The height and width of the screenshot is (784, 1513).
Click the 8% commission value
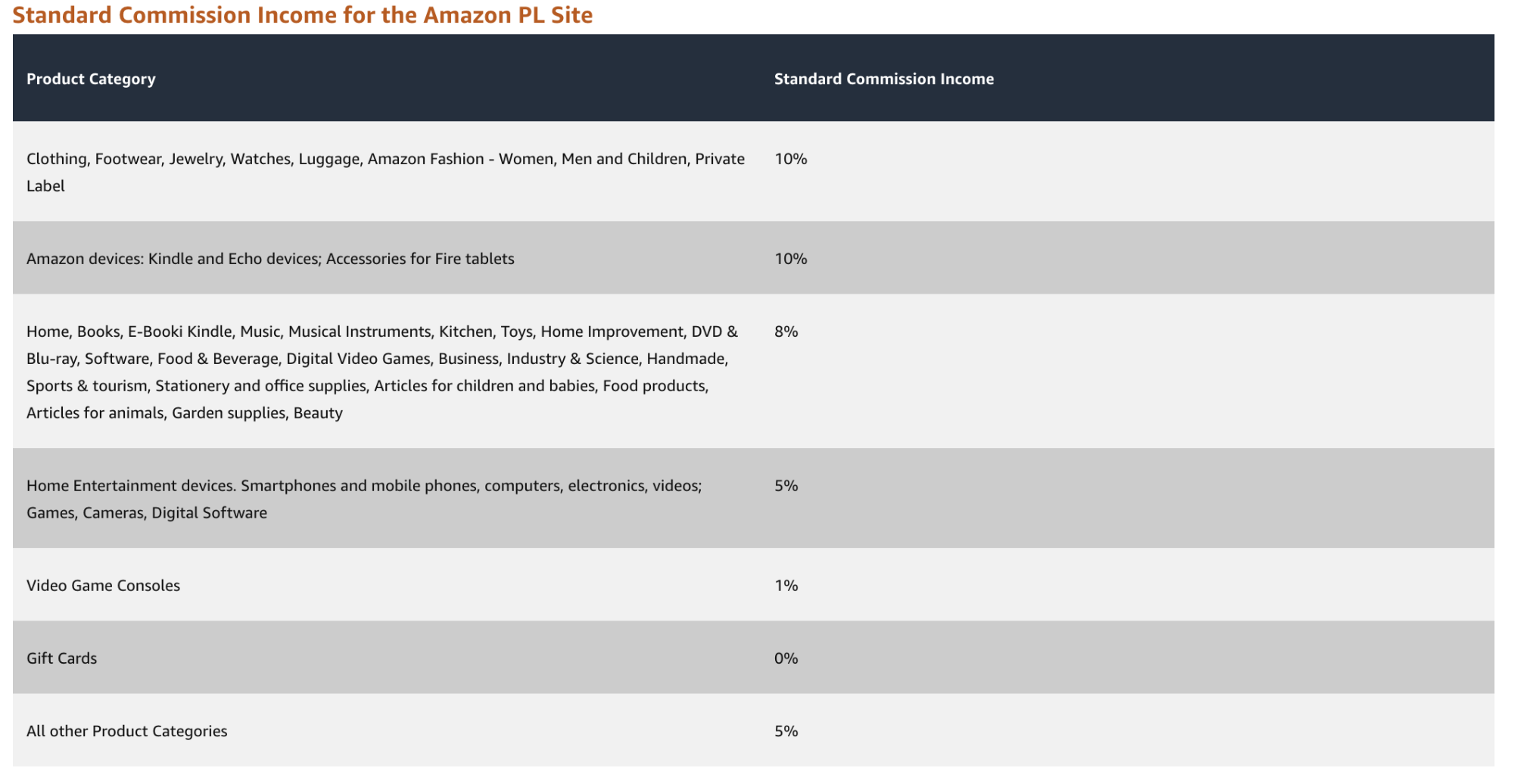tap(786, 331)
